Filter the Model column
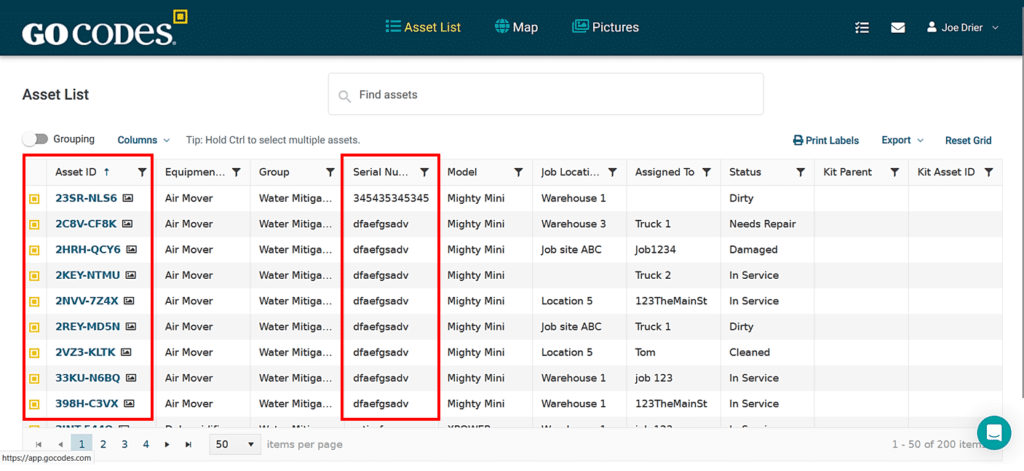The width and height of the screenshot is (1024, 471). [518, 172]
